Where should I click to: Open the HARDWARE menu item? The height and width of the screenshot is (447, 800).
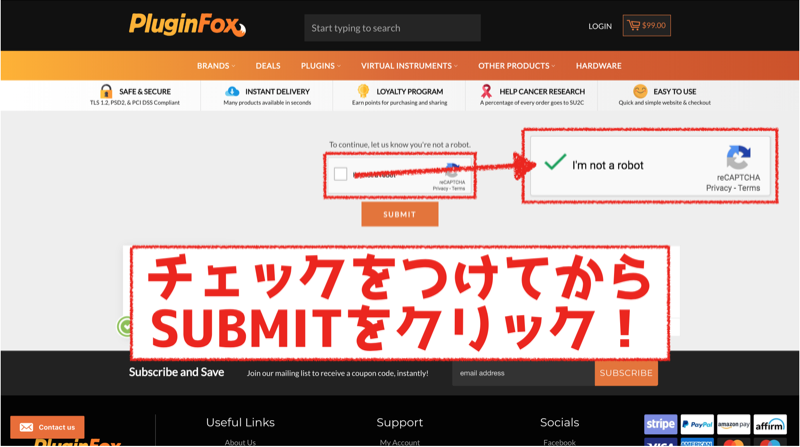coord(598,66)
